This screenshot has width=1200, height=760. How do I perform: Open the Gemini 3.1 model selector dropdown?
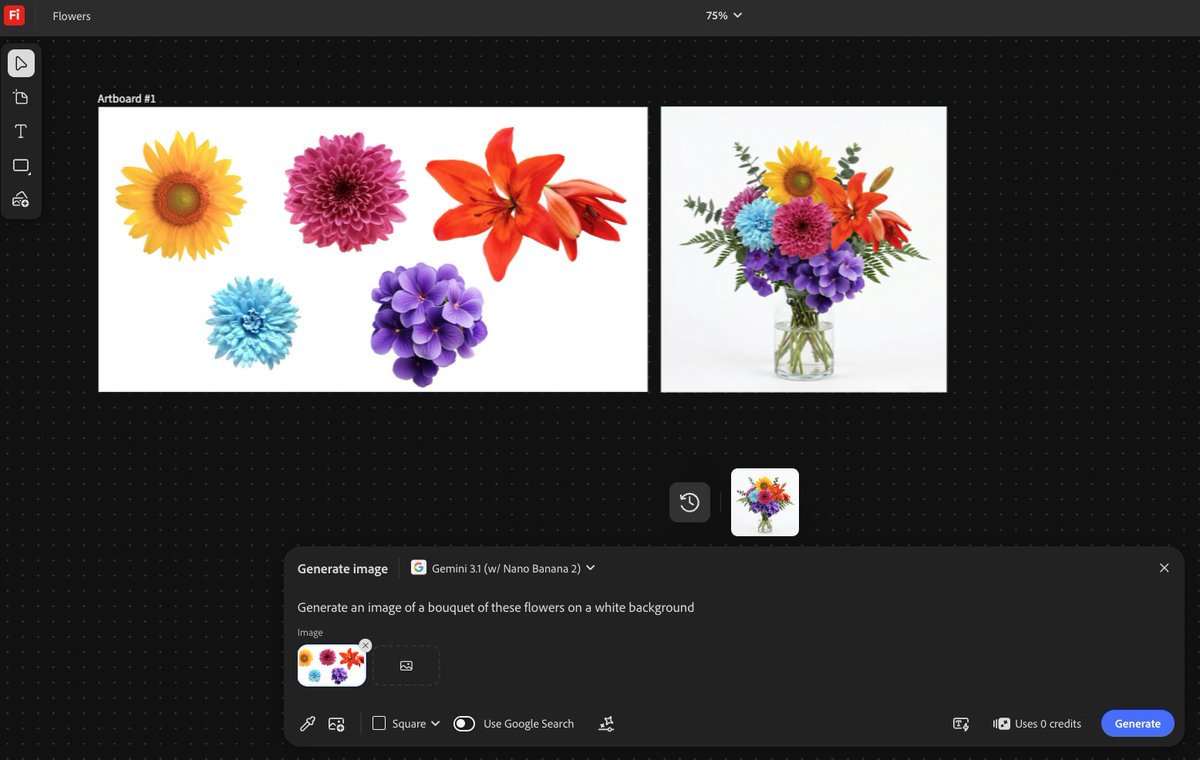point(501,567)
